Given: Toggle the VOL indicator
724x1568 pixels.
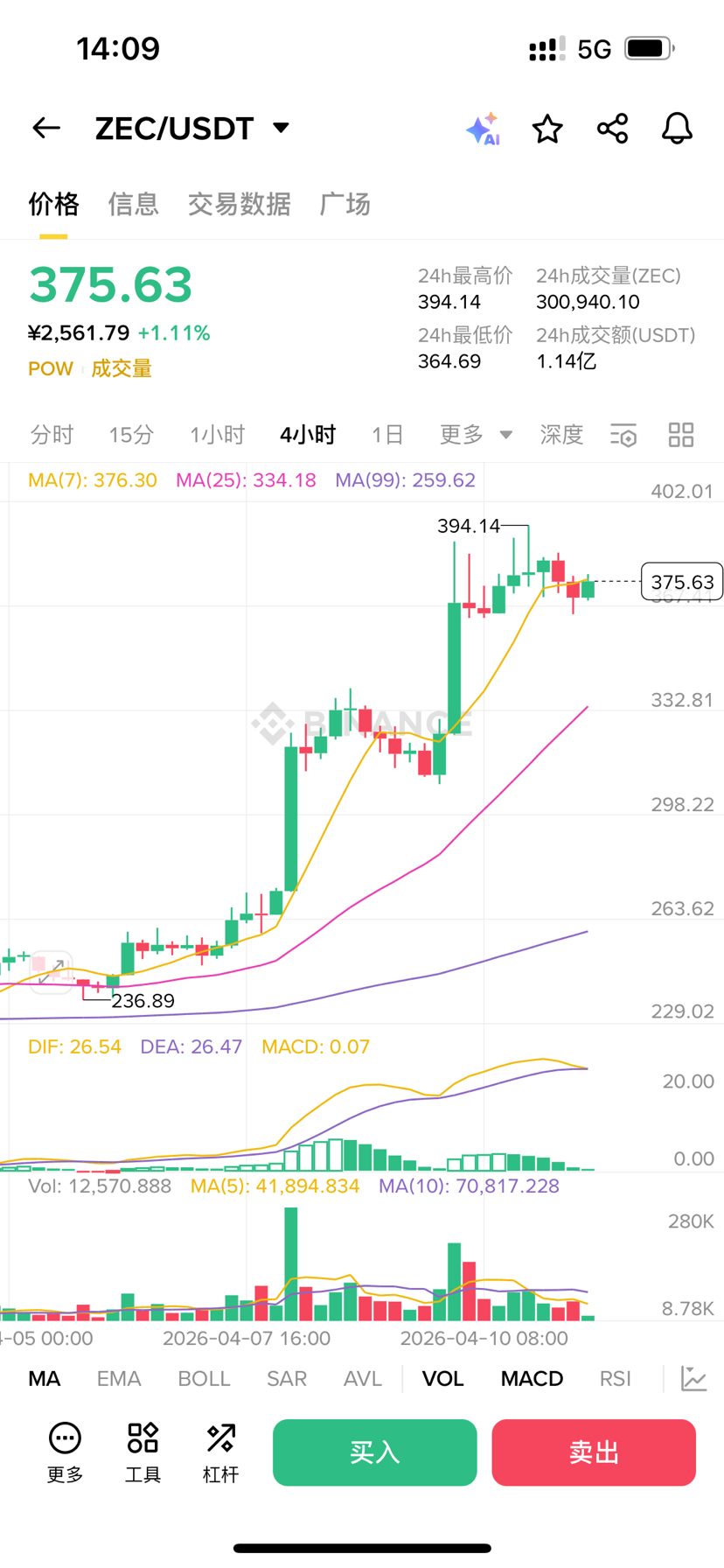Looking at the screenshot, I should (x=442, y=1379).
